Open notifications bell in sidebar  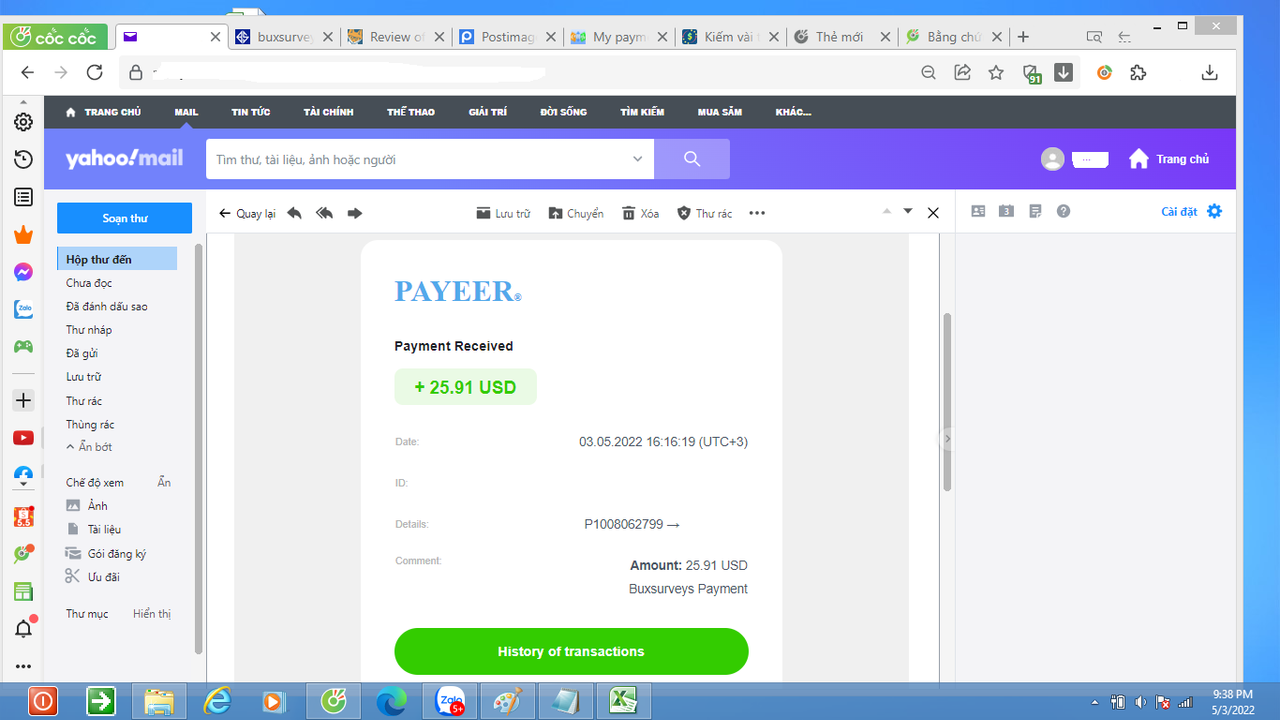click(x=23, y=628)
